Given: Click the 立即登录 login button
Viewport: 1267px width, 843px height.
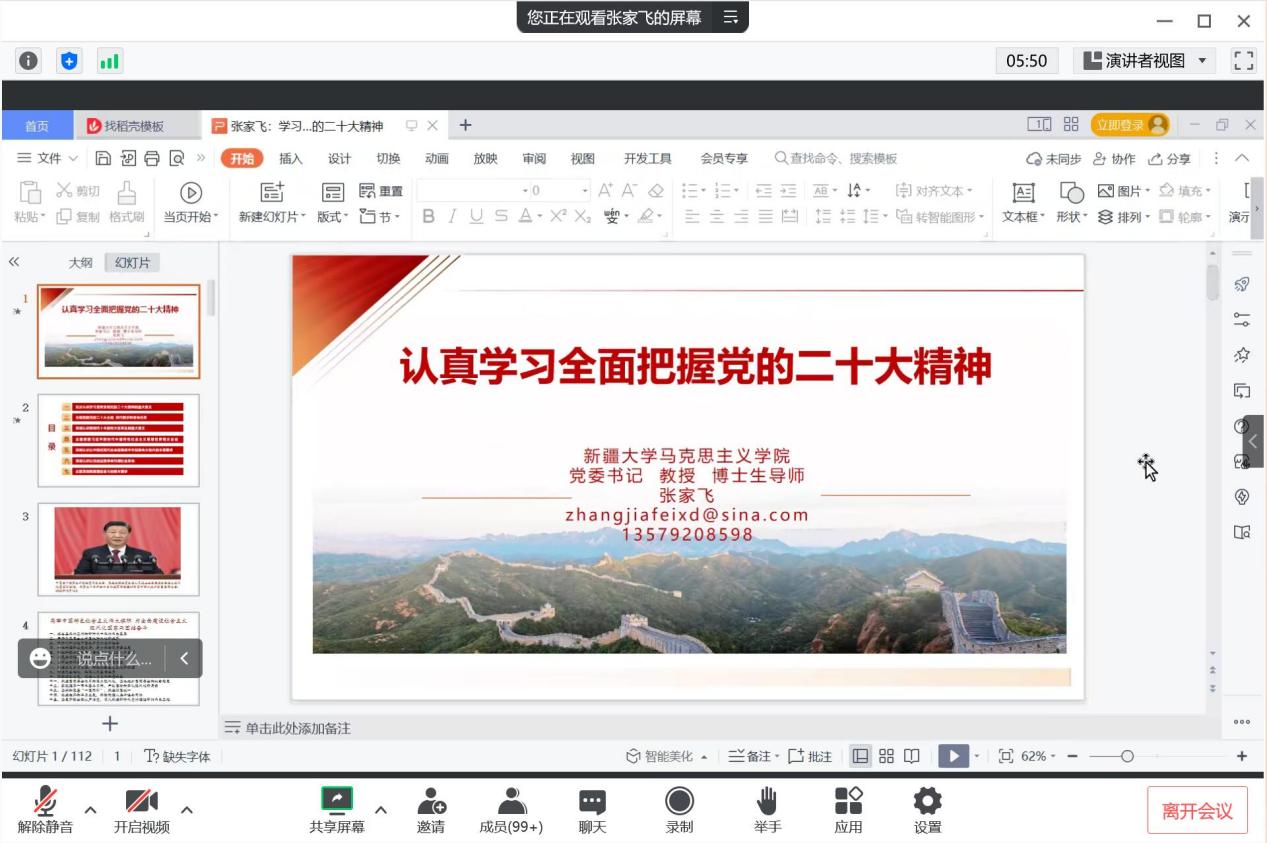Looking at the screenshot, I should 1121,125.
